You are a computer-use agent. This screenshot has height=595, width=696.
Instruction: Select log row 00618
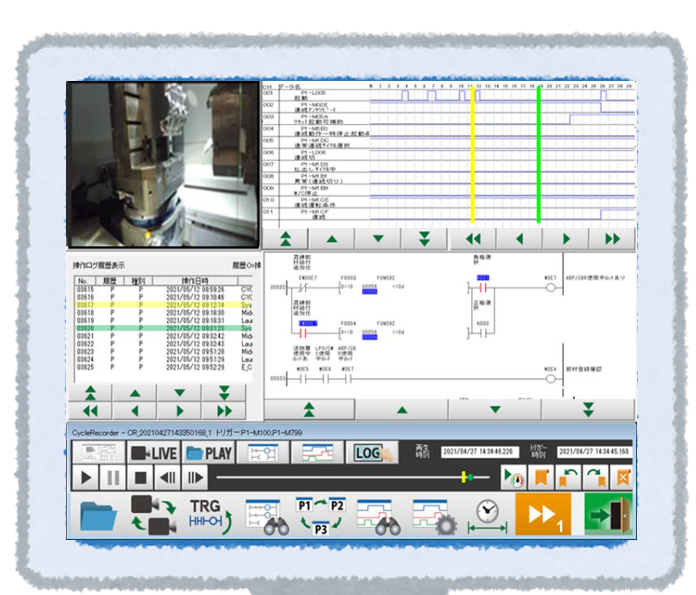164,313
